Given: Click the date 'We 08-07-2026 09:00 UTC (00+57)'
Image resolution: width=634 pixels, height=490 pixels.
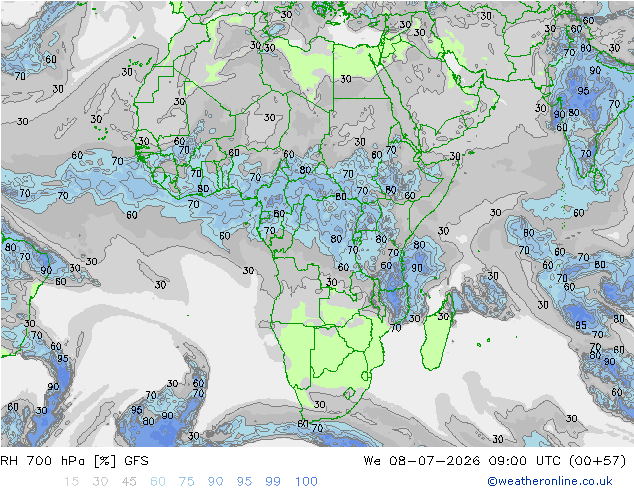Looking at the screenshot, I should pos(495,461).
